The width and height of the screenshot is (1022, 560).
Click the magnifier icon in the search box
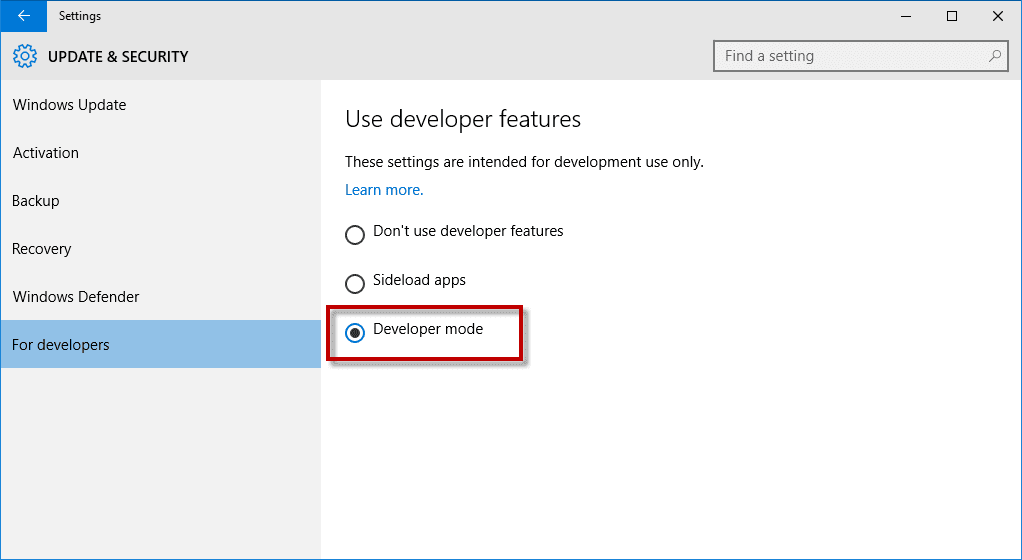pos(994,56)
